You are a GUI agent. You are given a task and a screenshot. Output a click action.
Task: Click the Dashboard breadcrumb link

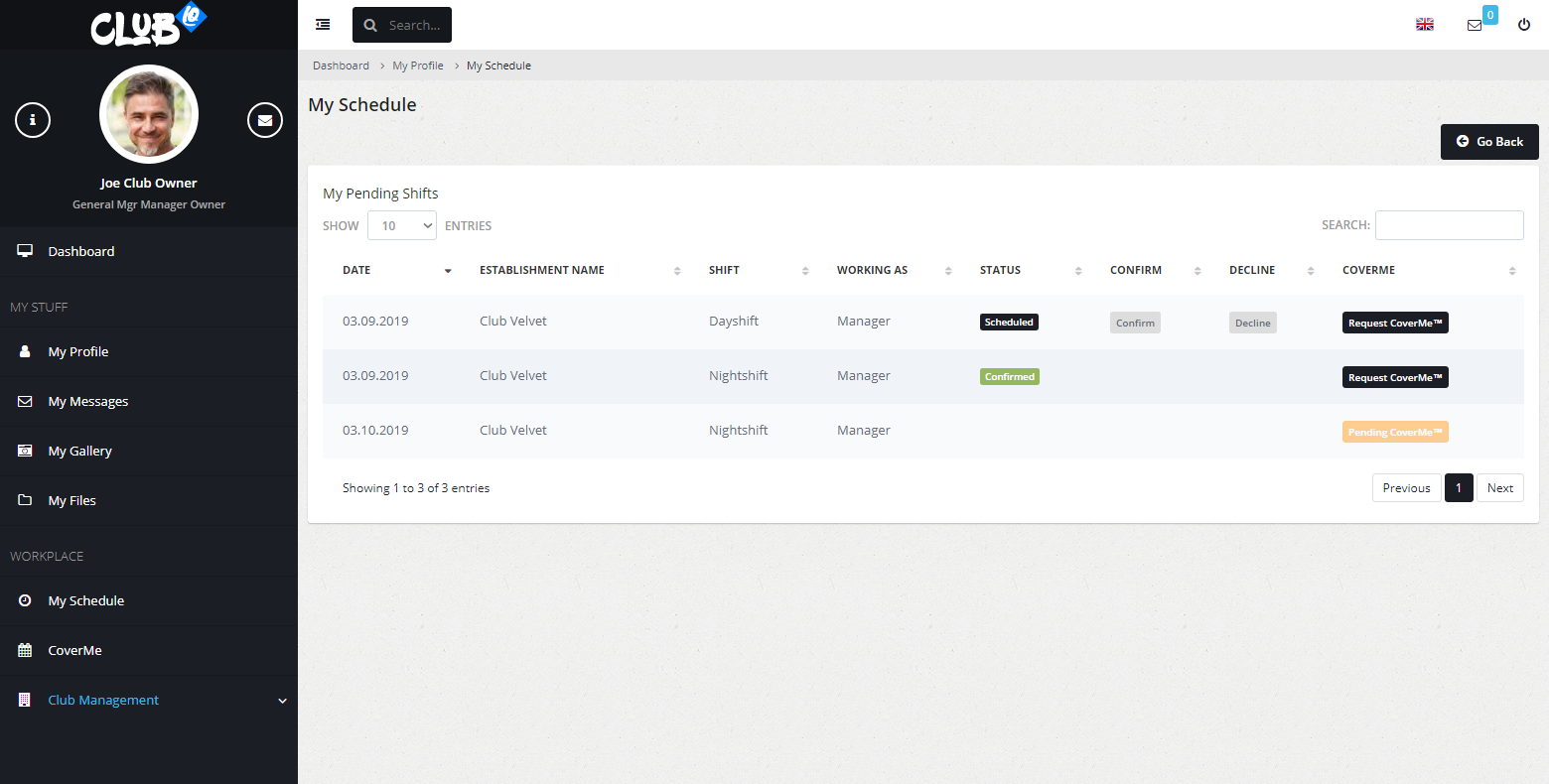coord(341,65)
